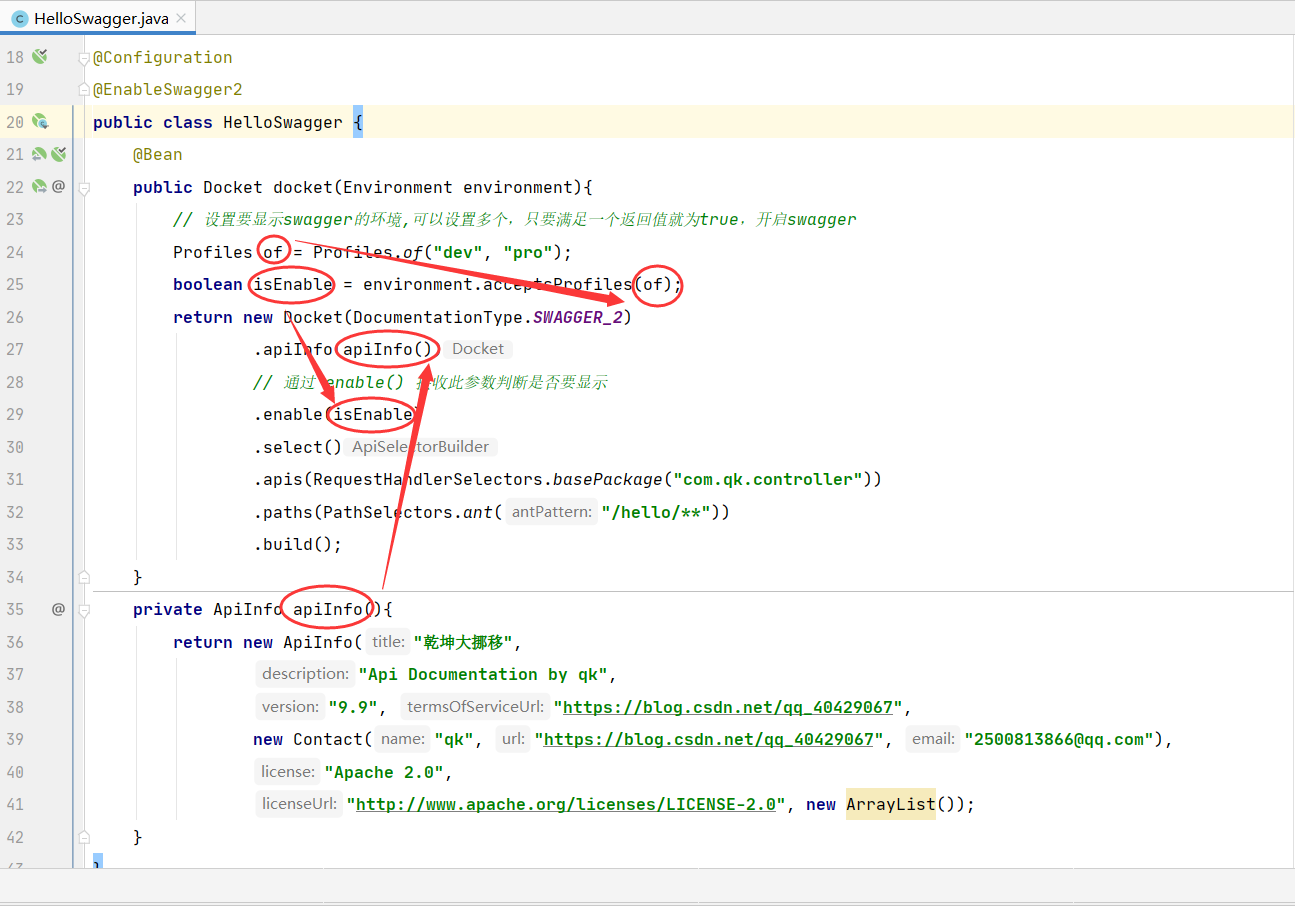Click the class icon in the HelloSwagger.java tab

(19, 18)
